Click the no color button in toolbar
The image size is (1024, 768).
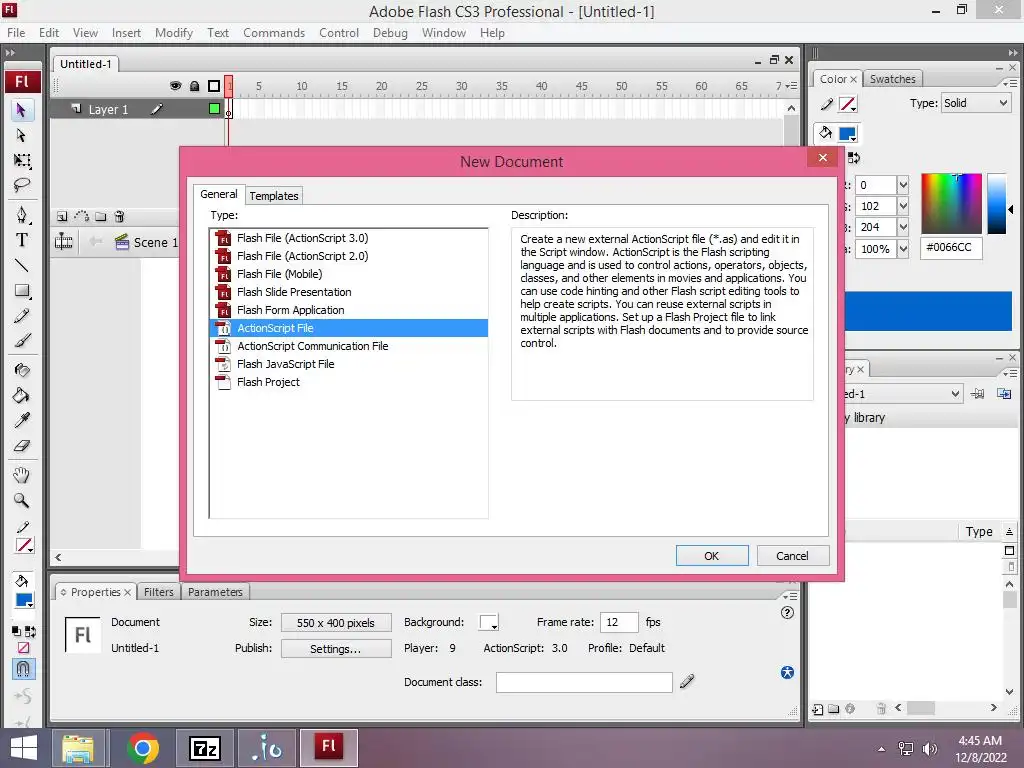tap(24, 648)
